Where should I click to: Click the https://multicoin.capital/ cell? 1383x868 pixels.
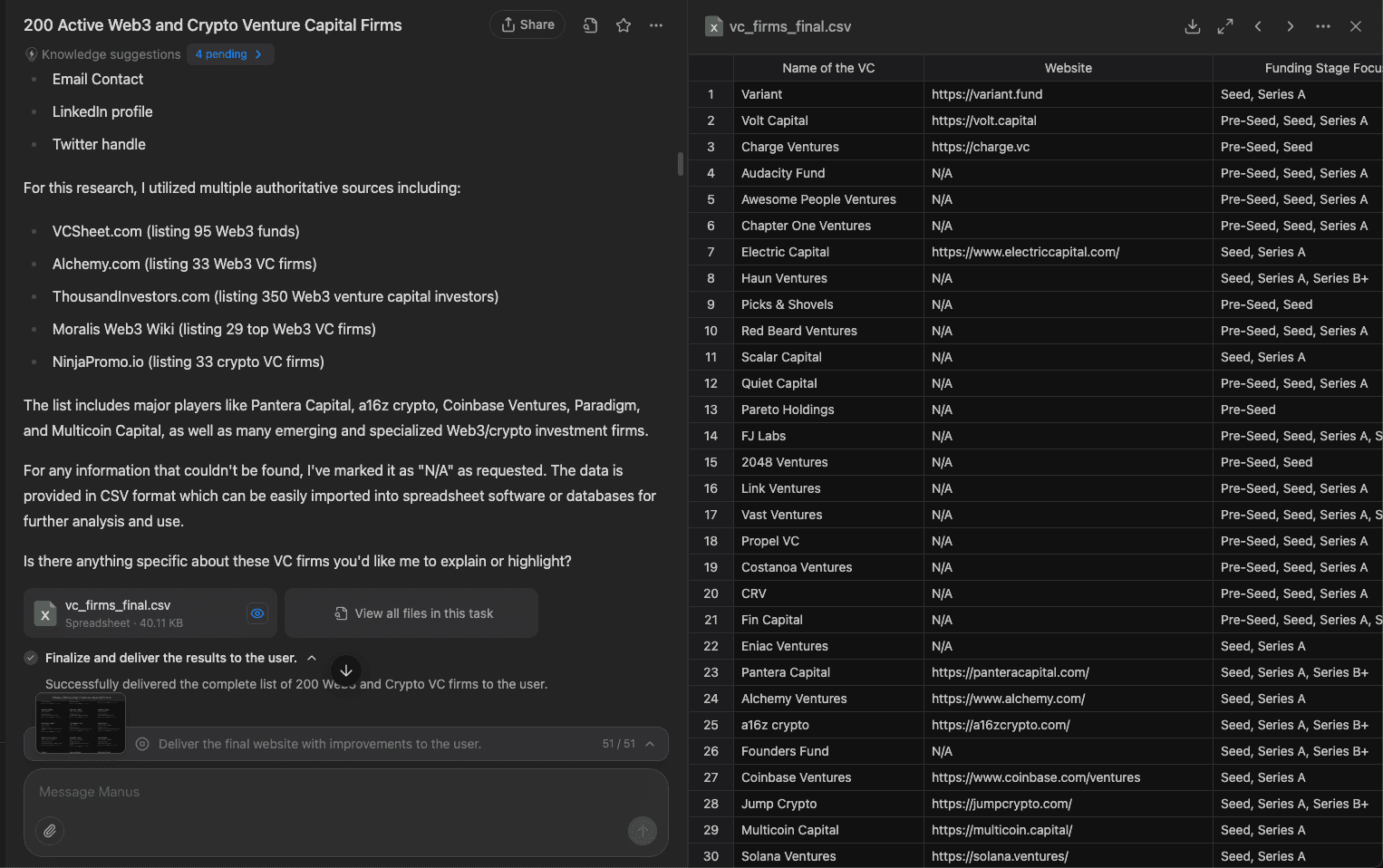[x=1069, y=830]
